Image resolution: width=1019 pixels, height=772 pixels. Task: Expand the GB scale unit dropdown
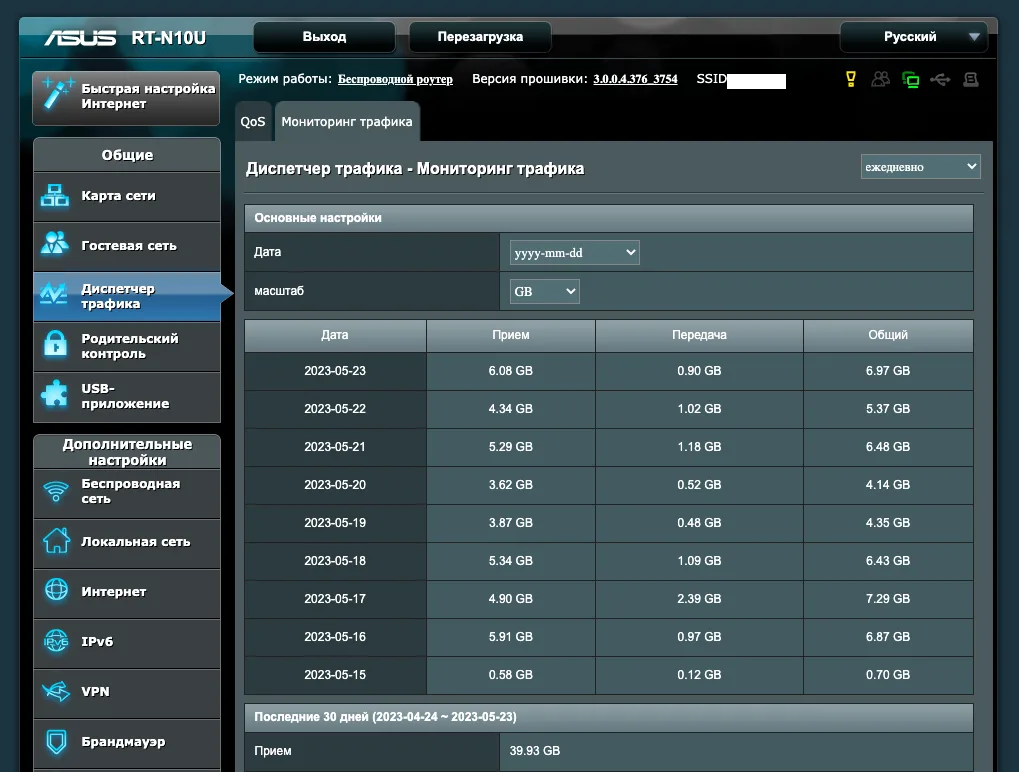click(x=544, y=291)
